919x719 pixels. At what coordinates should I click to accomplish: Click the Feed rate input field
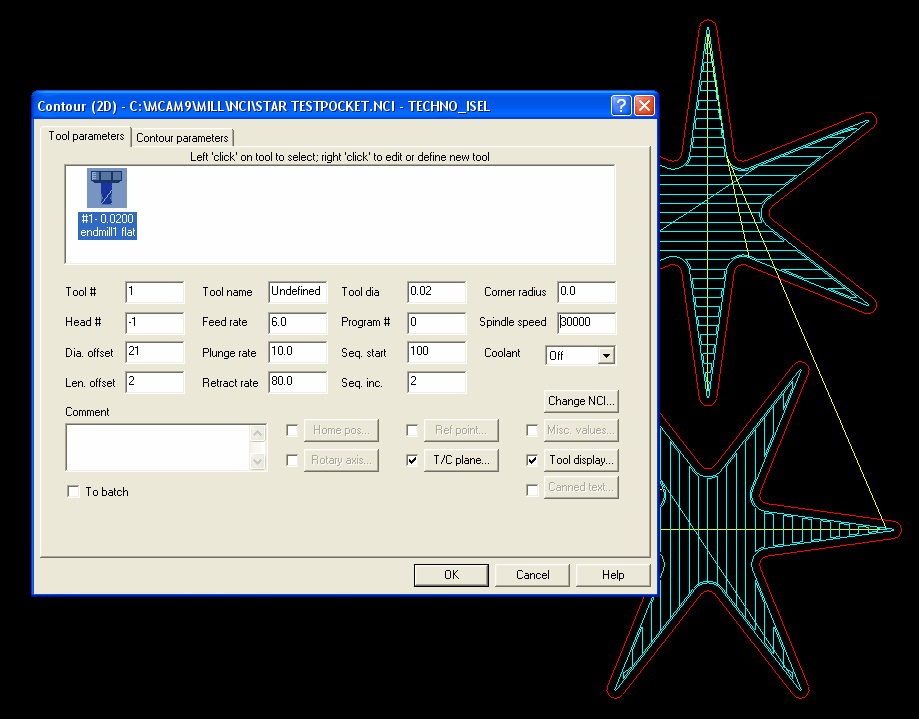(297, 322)
